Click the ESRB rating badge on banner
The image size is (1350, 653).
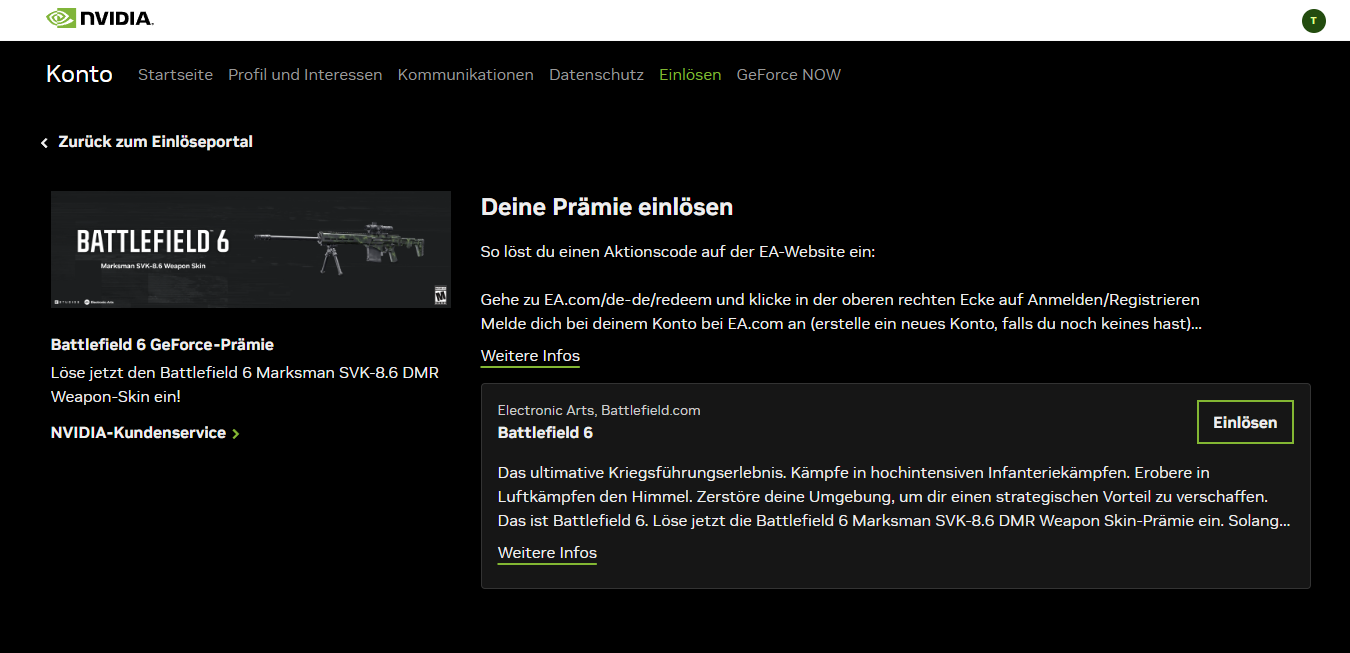point(438,295)
